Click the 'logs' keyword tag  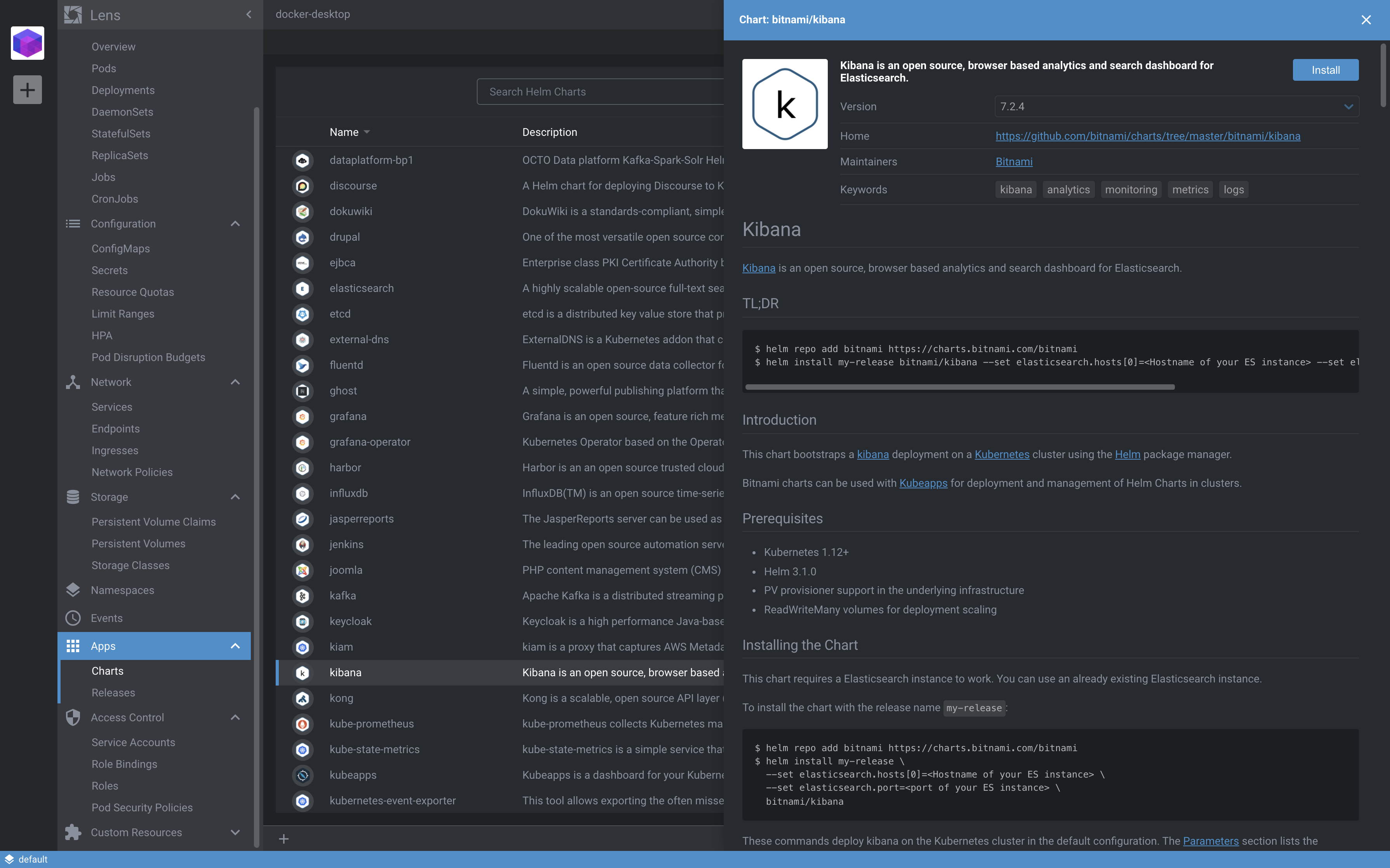tap(1233, 190)
